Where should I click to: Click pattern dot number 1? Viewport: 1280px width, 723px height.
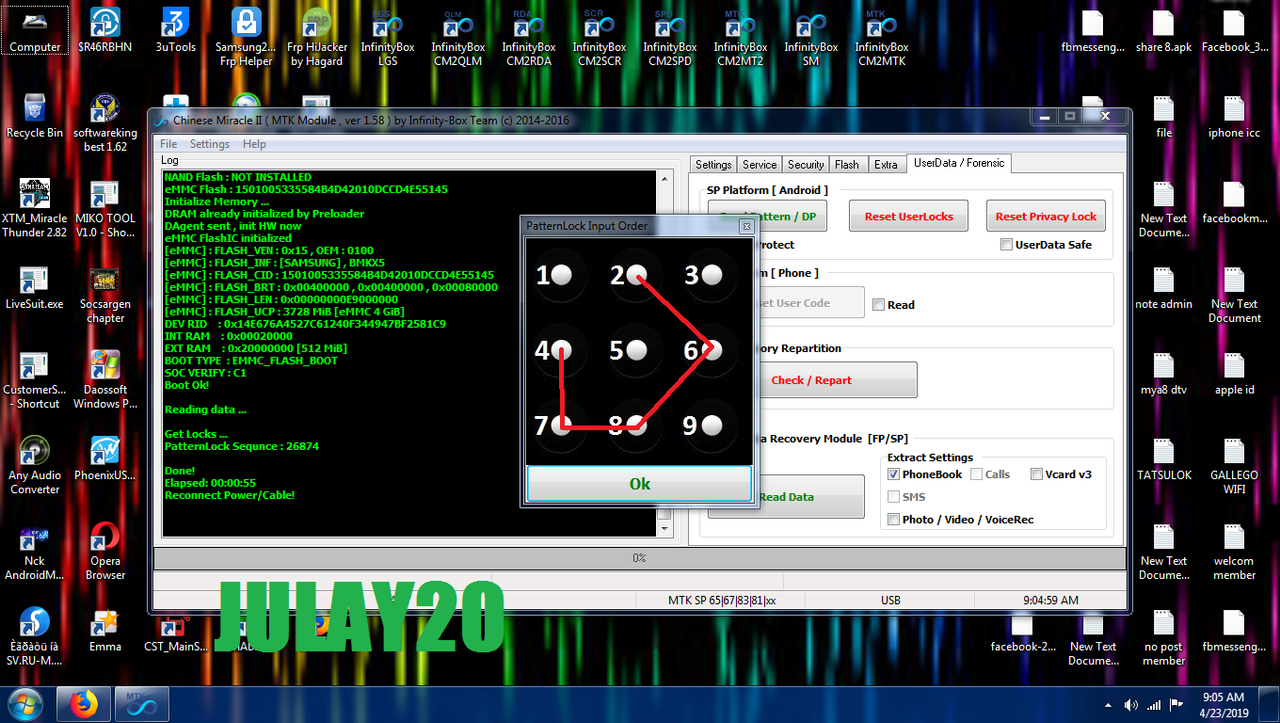(x=562, y=274)
